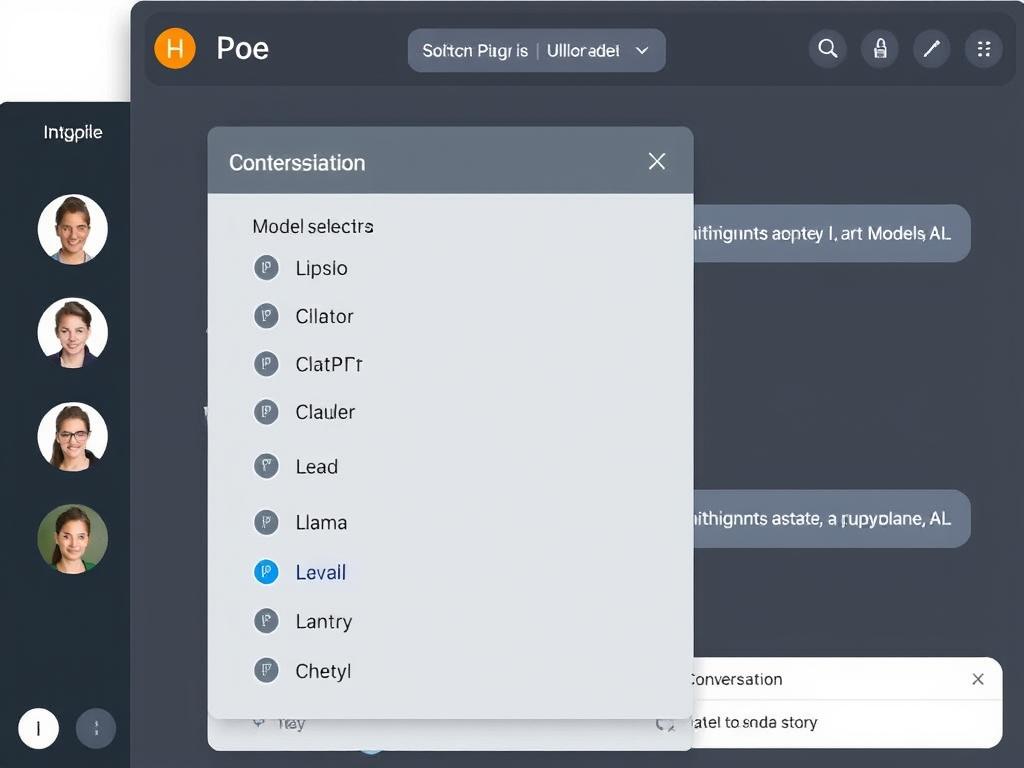Image resolution: width=1024 pixels, height=768 pixels.
Task: Expand the Solton Plugr is dropdown chevron
Action: tap(642, 50)
